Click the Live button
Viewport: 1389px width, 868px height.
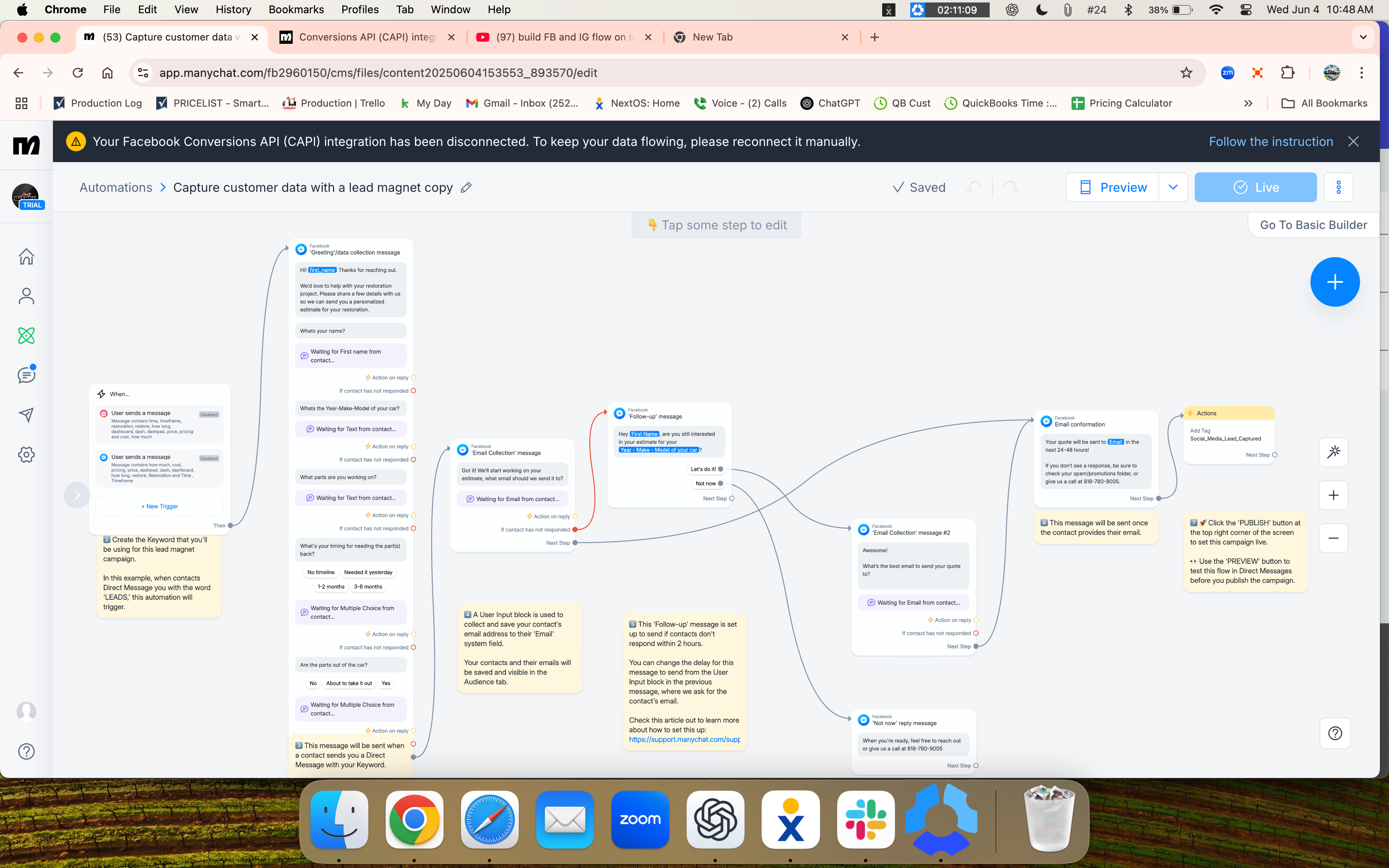[x=1255, y=187]
